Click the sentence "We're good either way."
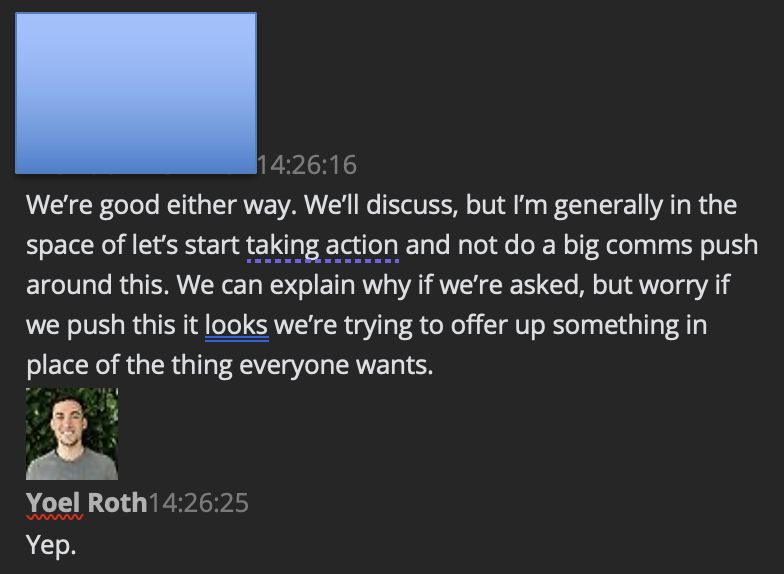Image resolution: width=784 pixels, height=574 pixels. [159, 206]
